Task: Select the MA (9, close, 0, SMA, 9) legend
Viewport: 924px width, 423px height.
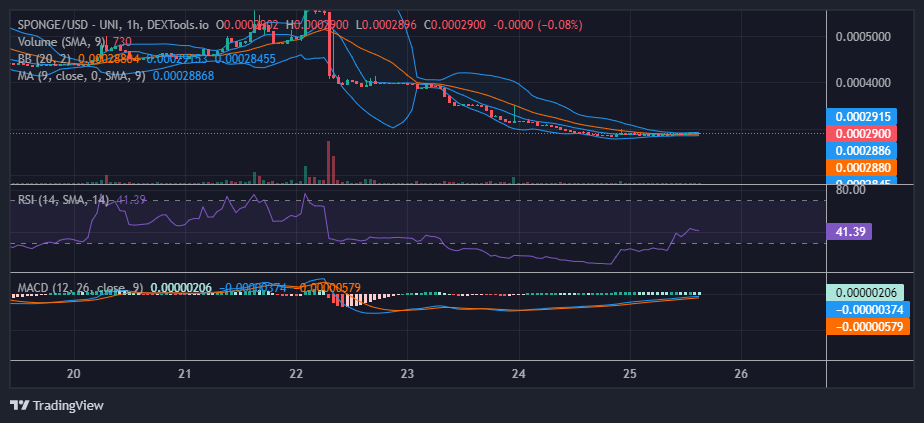Action: (x=82, y=76)
